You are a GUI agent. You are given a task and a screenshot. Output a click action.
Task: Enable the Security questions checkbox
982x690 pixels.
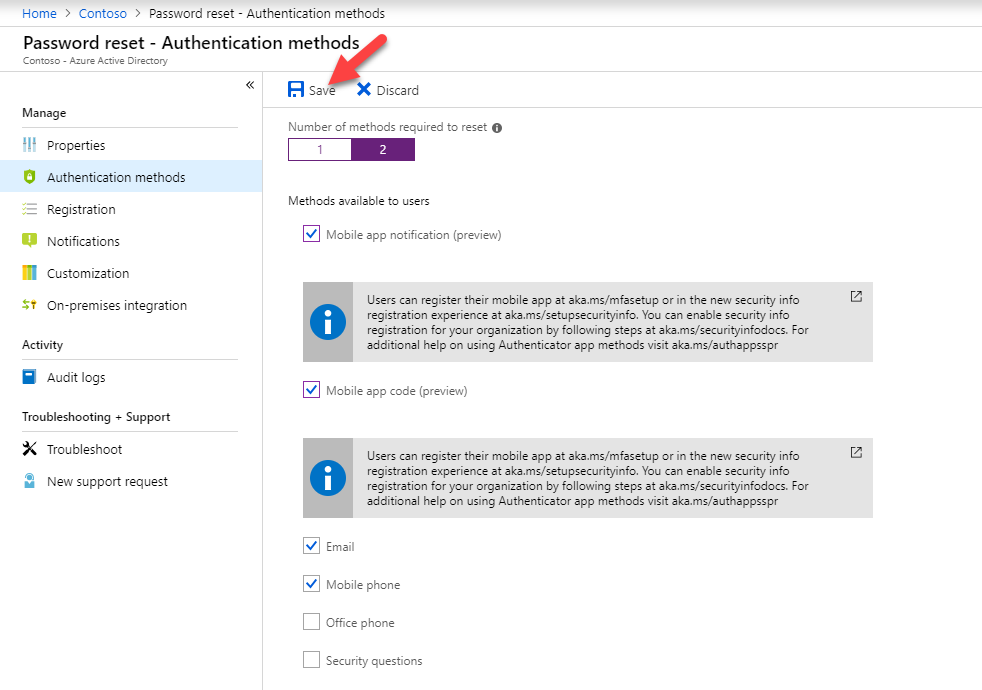311,660
